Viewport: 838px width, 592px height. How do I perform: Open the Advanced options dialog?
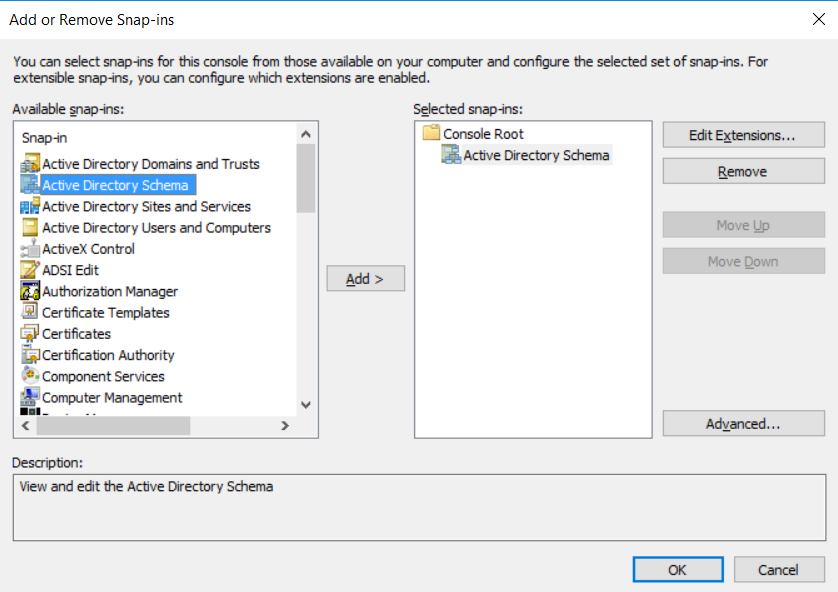tap(743, 423)
